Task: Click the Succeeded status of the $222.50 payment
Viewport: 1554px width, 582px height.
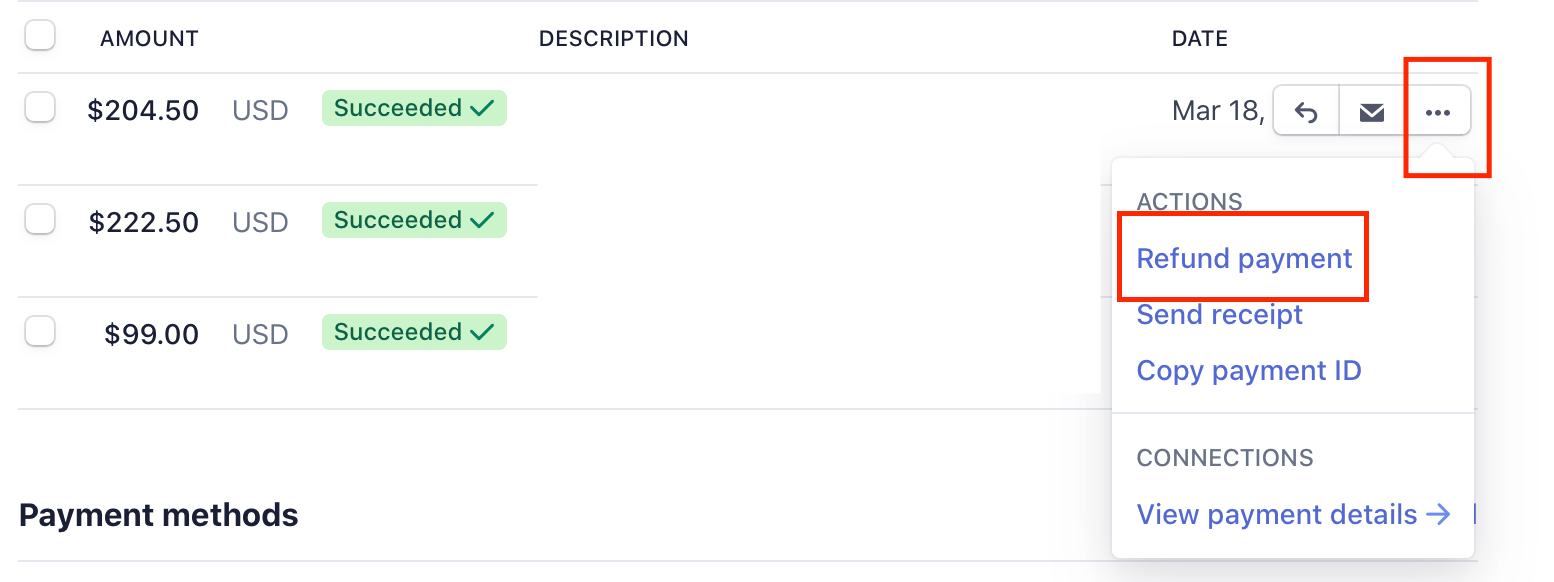Action: (x=414, y=220)
